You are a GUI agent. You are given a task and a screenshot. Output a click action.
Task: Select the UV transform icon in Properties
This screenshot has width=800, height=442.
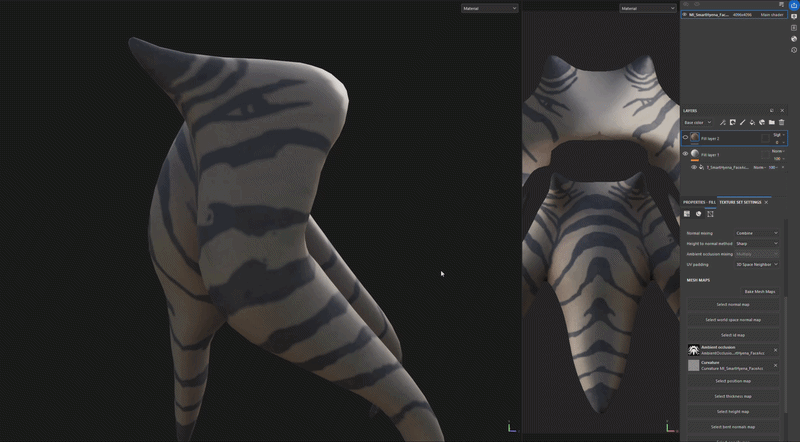click(710, 214)
